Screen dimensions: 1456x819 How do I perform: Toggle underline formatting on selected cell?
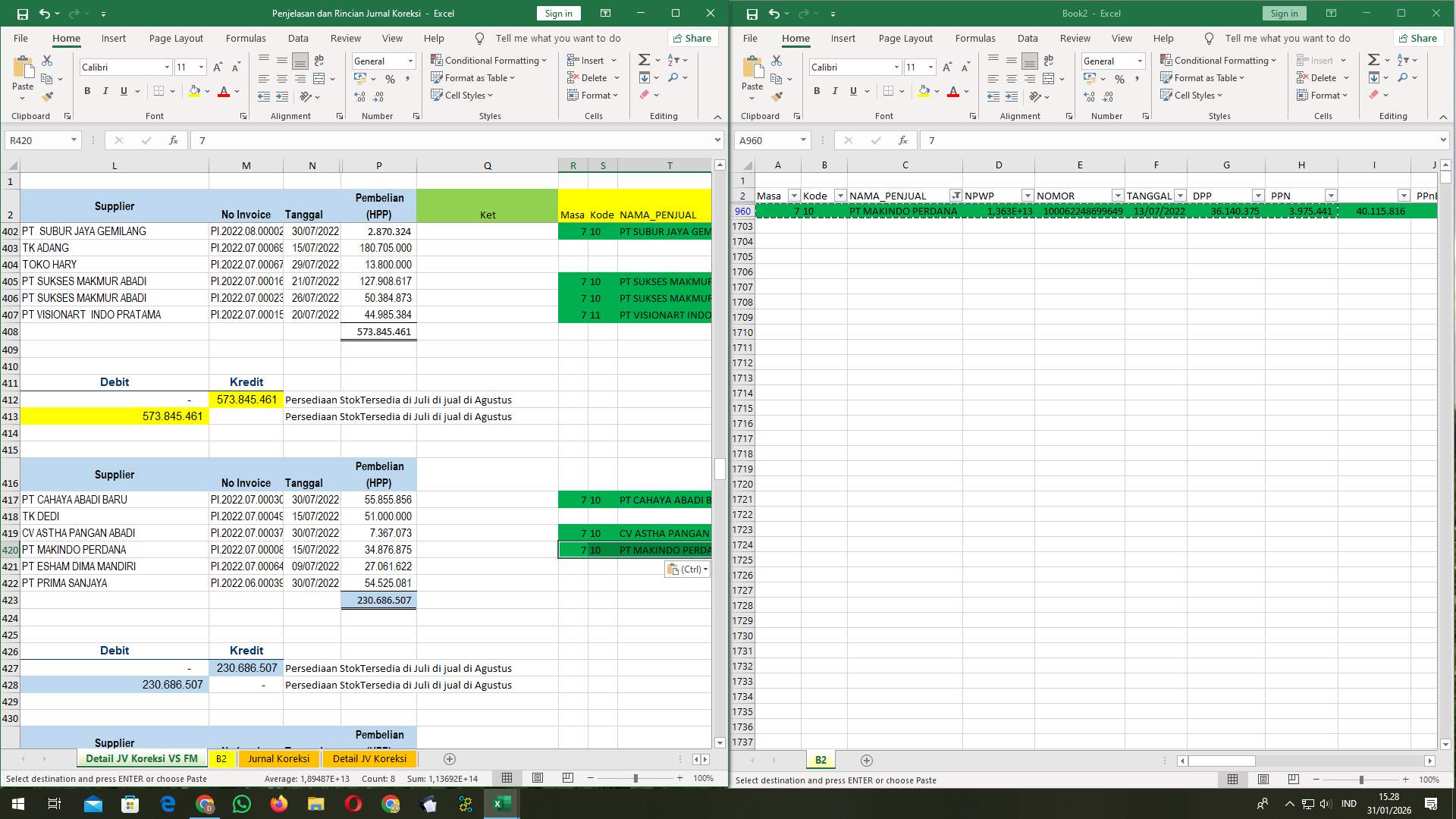tap(122, 90)
